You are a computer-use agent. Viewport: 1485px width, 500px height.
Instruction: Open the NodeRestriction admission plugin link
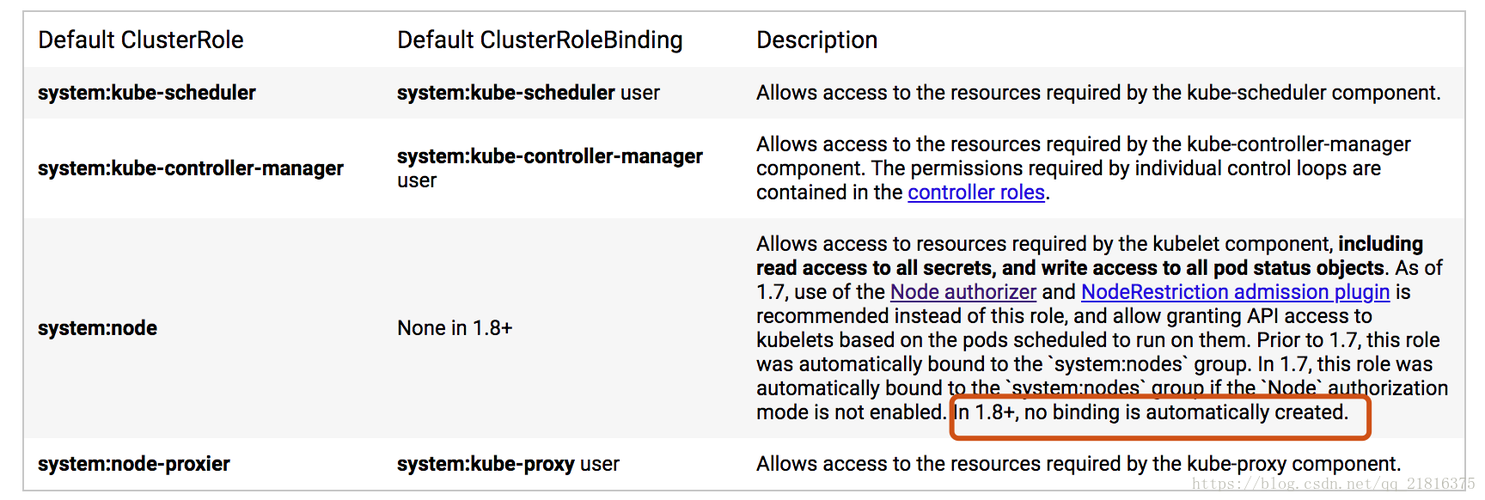1235,292
